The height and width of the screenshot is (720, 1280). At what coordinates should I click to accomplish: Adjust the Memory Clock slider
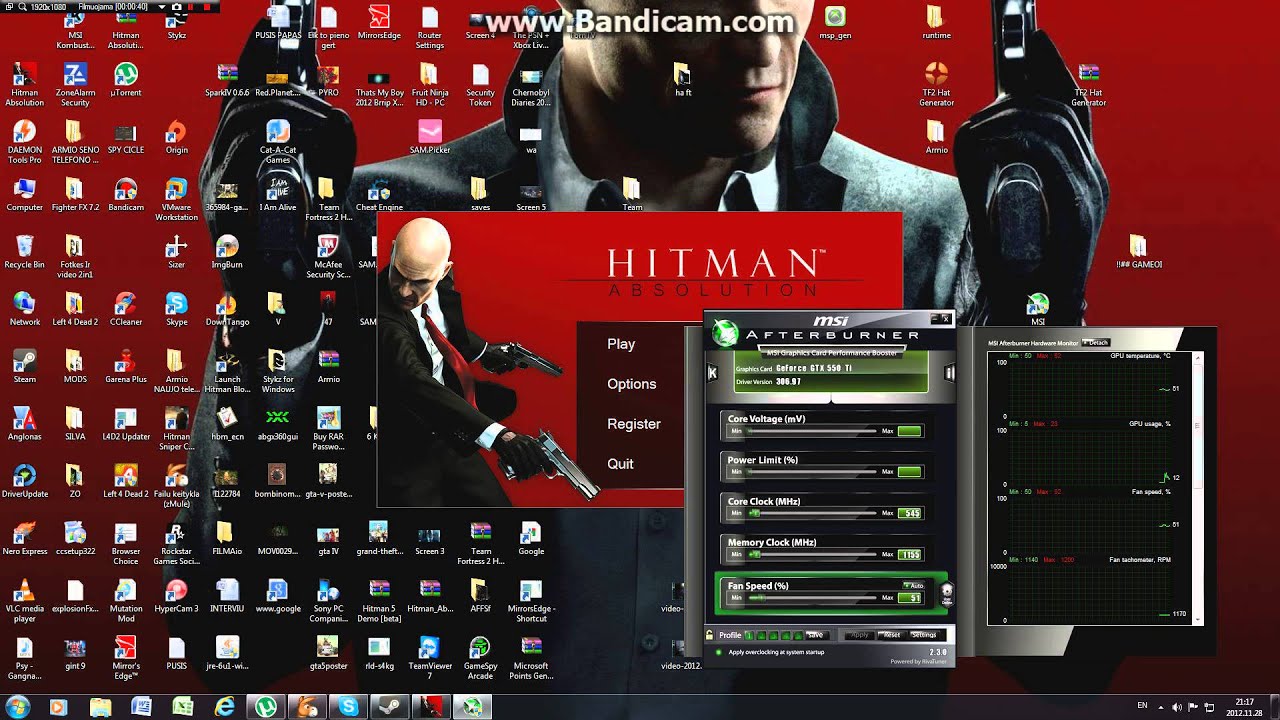coord(813,554)
